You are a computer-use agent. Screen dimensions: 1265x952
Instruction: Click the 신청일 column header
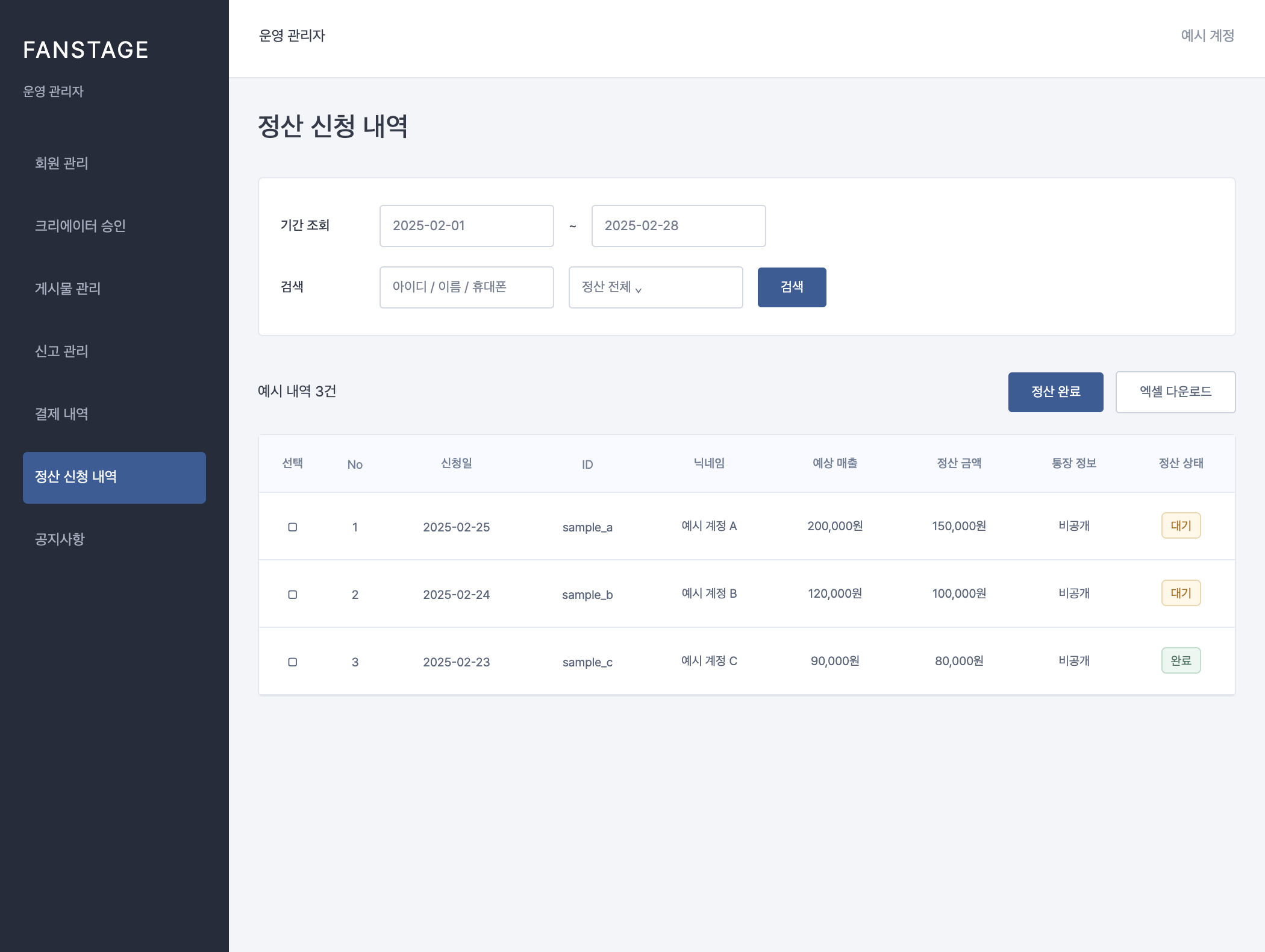click(456, 463)
